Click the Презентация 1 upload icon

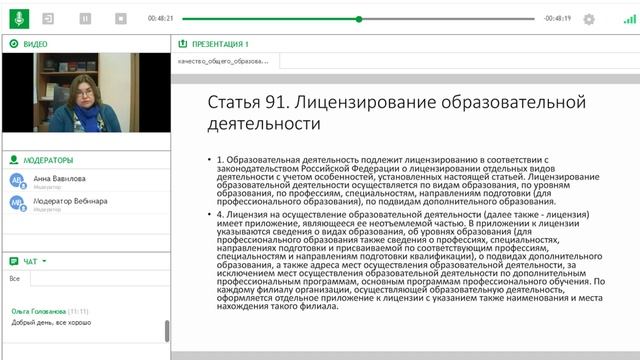pyautogui.click(x=182, y=44)
